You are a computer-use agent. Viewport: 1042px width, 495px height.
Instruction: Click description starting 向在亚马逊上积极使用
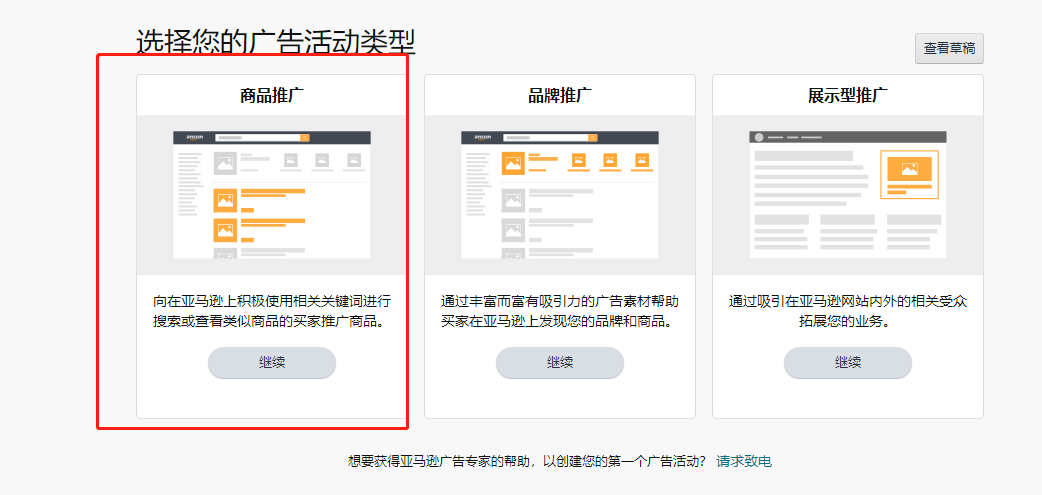pos(272,312)
